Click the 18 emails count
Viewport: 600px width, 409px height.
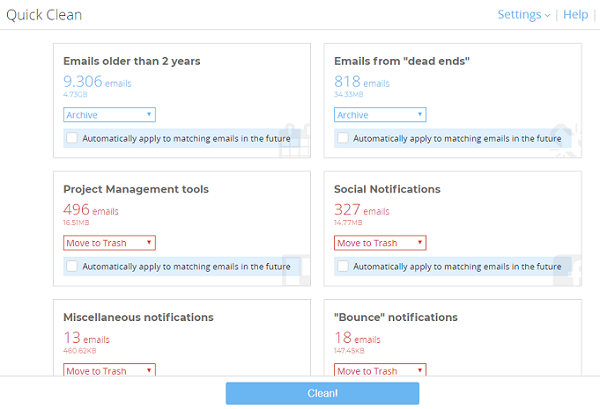pyautogui.click(x=356, y=338)
